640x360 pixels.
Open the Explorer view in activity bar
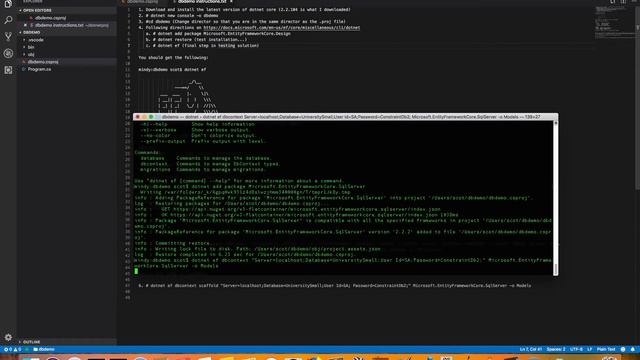coord(8,4)
